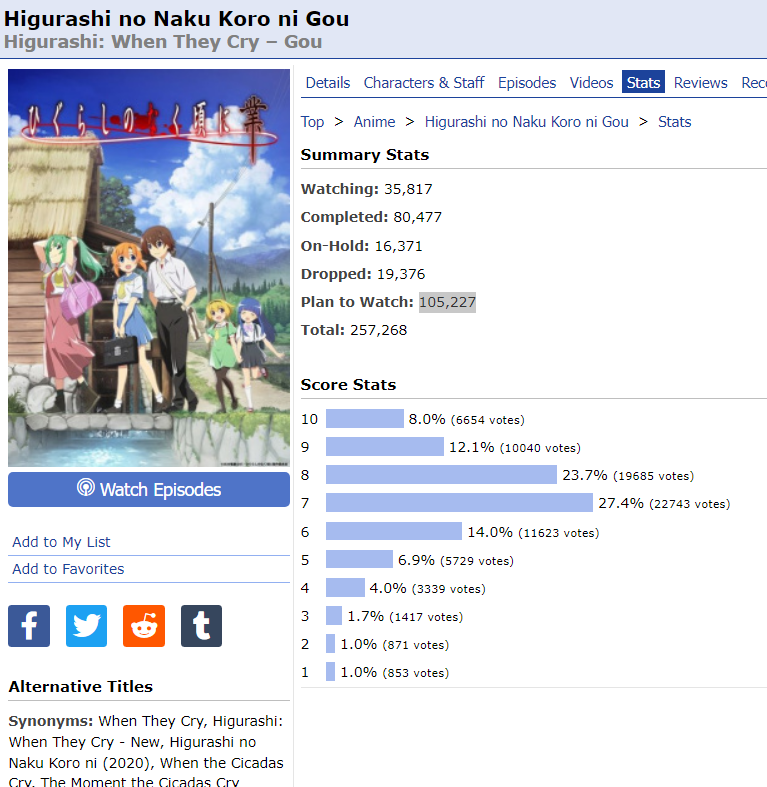The width and height of the screenshot is (767, 787).
Task: Click the anime cover poster image
Action: coord(149,267)
